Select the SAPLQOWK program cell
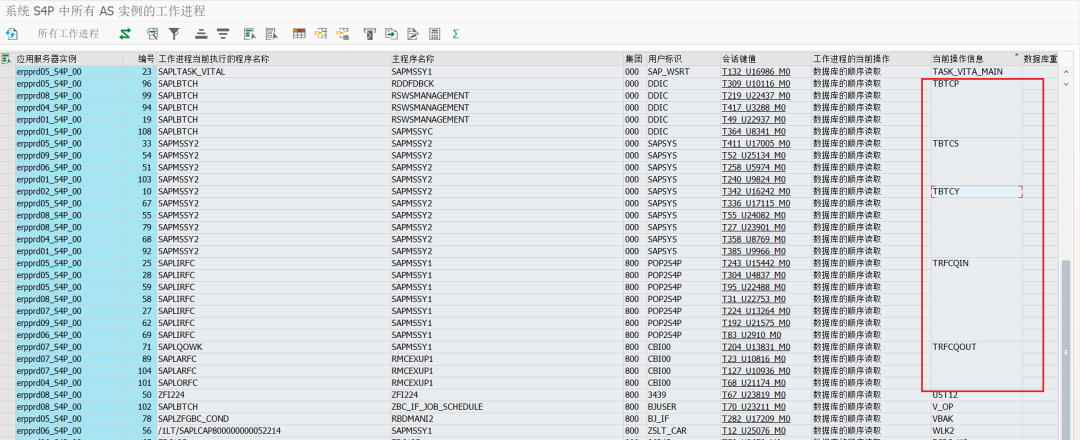Screen dimensions: 1080x440 (273, 347)
